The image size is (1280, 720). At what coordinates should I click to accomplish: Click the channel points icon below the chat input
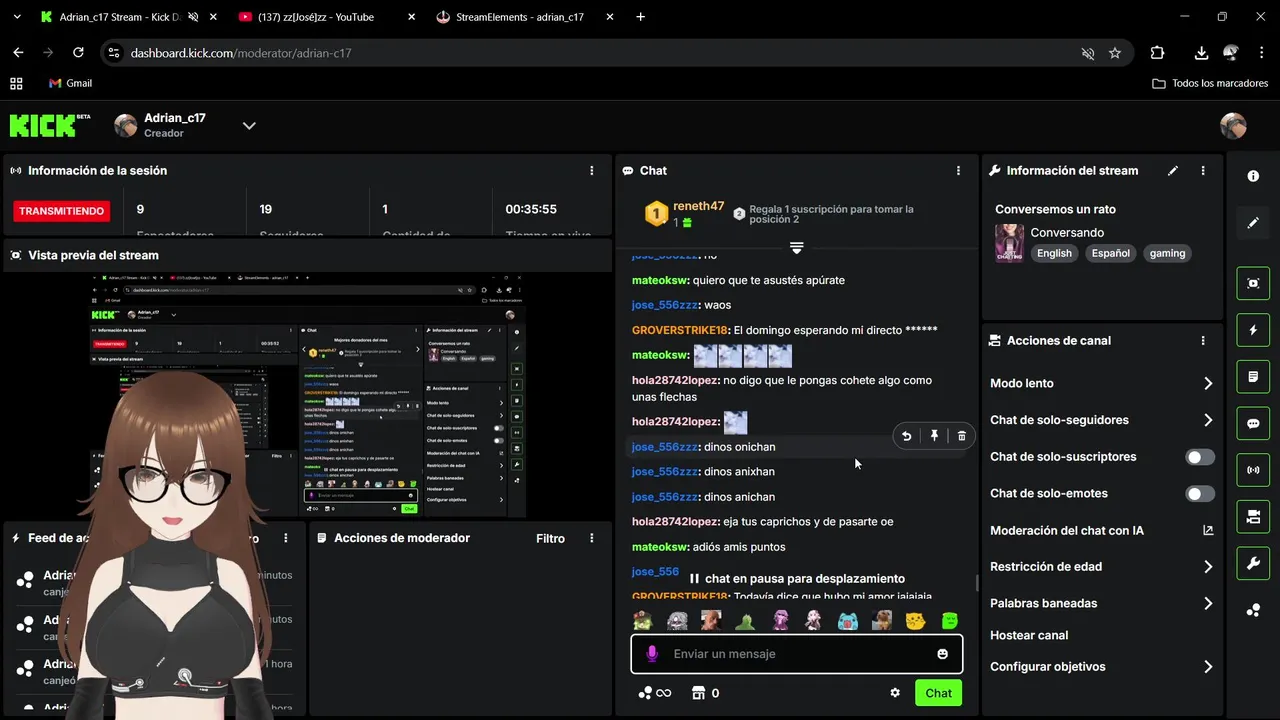point(645,693)
